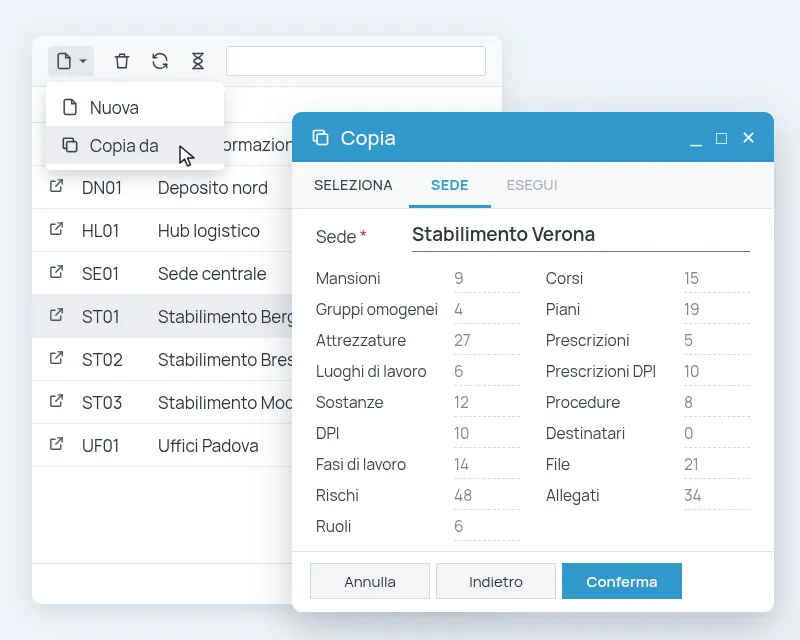This screenshot has height=640, width=800.
Task: Open HL01 row external link icon
Action: pyautogui.click(x=57, y=229)
